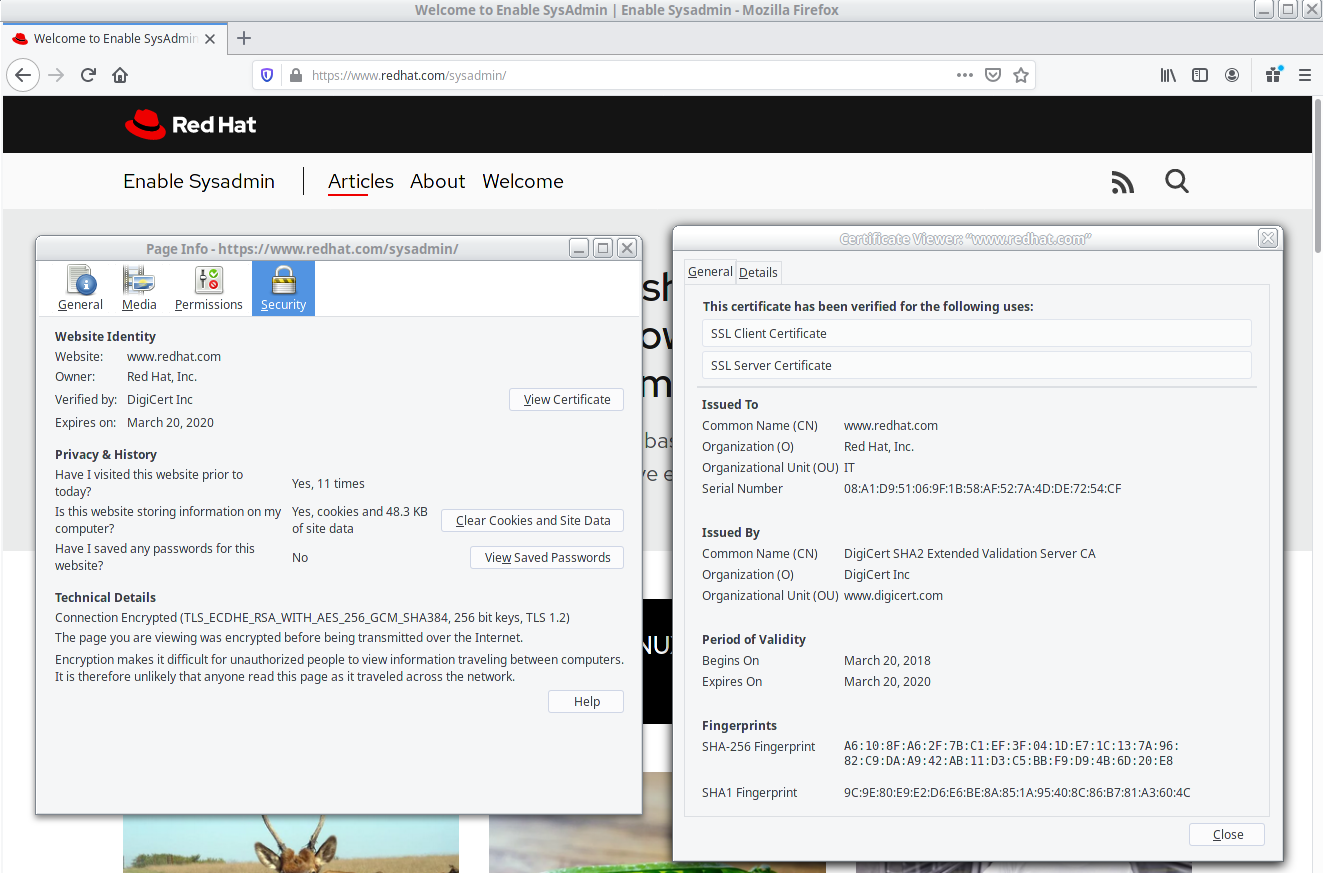Select Security tab in Page Info
This screenshot has width=1323, height=873.
(x=283, y=288)
